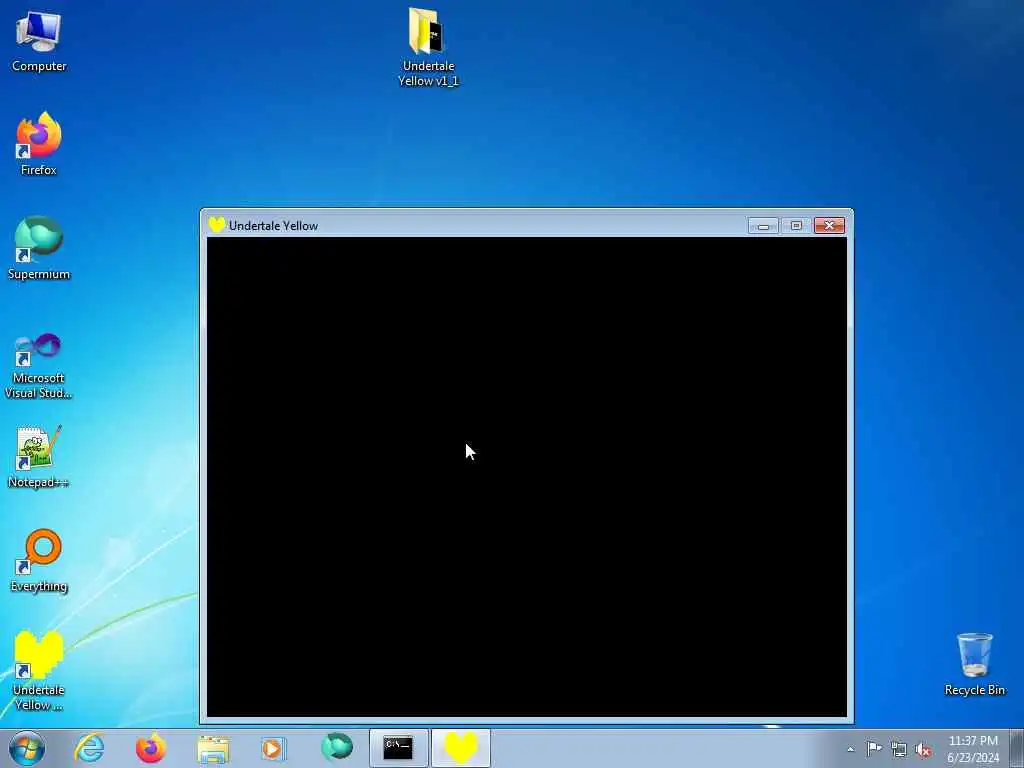The height and width of the screenshot is (768, 1024).
Task: Show hidden system tray icons
Action: pyautogui.click(x=850, y=749)
